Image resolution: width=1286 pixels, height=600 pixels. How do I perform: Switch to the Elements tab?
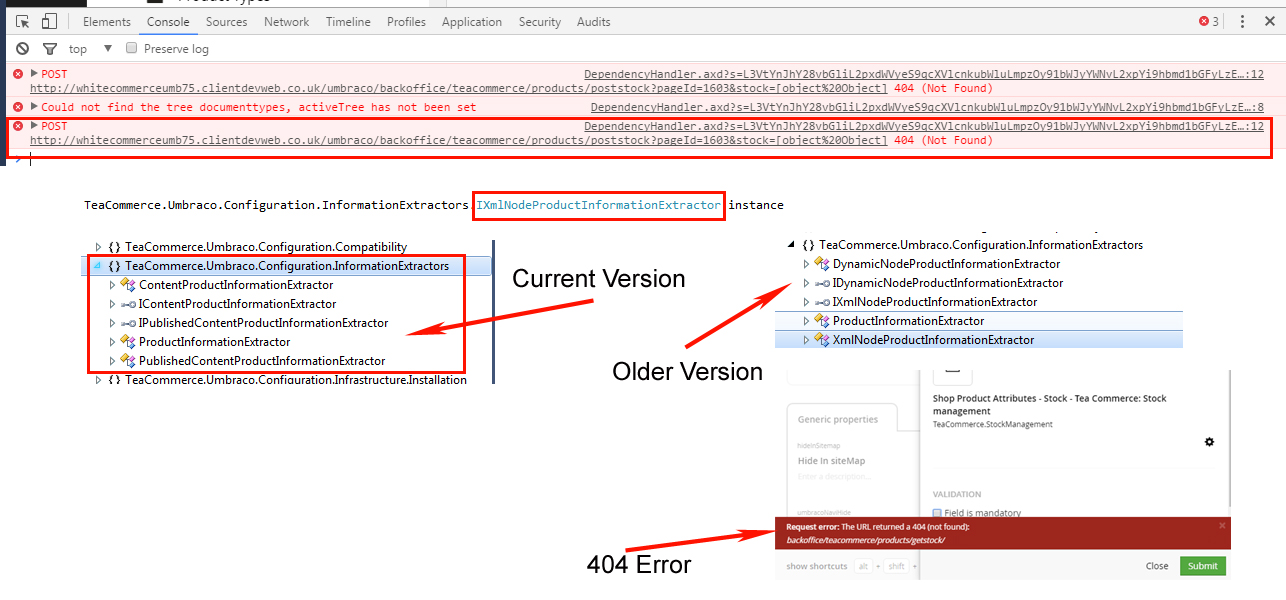(107, 22)
